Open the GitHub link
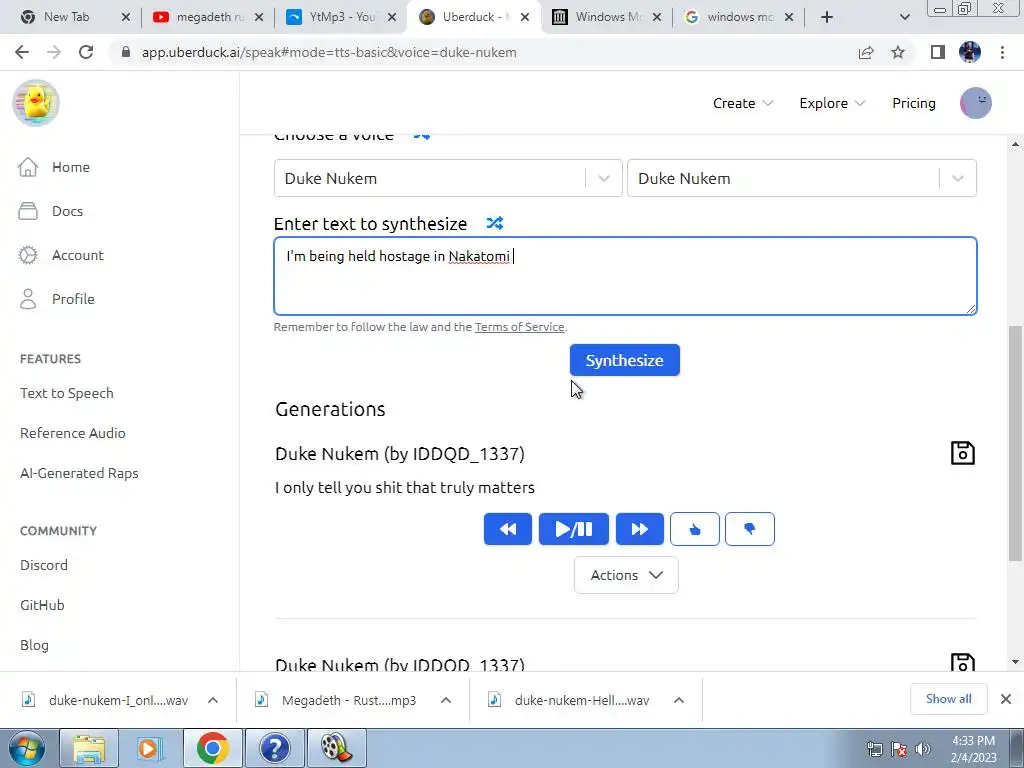The image size is (1024, 768). (42, 605)
